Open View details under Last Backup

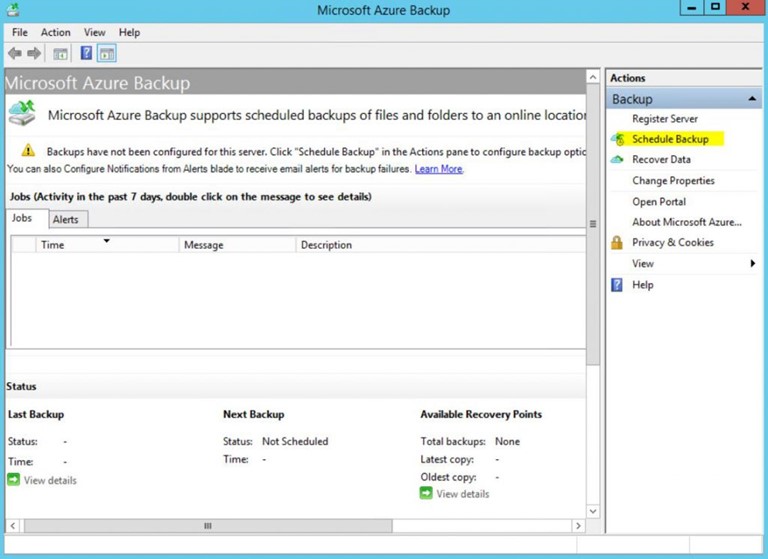50,480
